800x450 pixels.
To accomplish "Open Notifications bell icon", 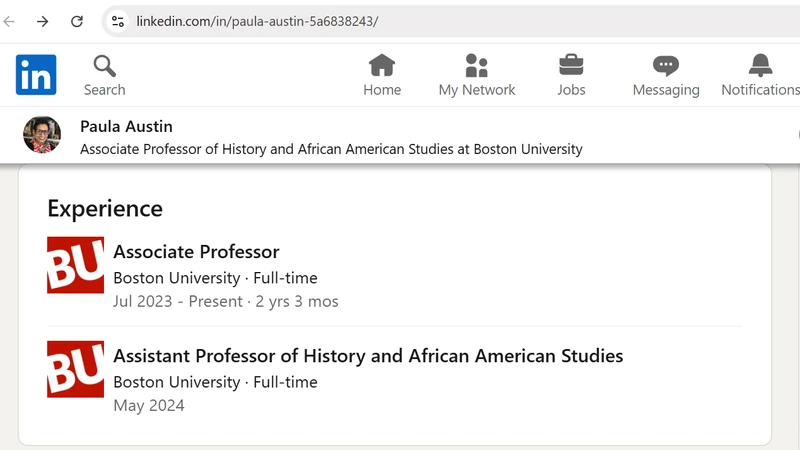I will (x=760, y=65).
